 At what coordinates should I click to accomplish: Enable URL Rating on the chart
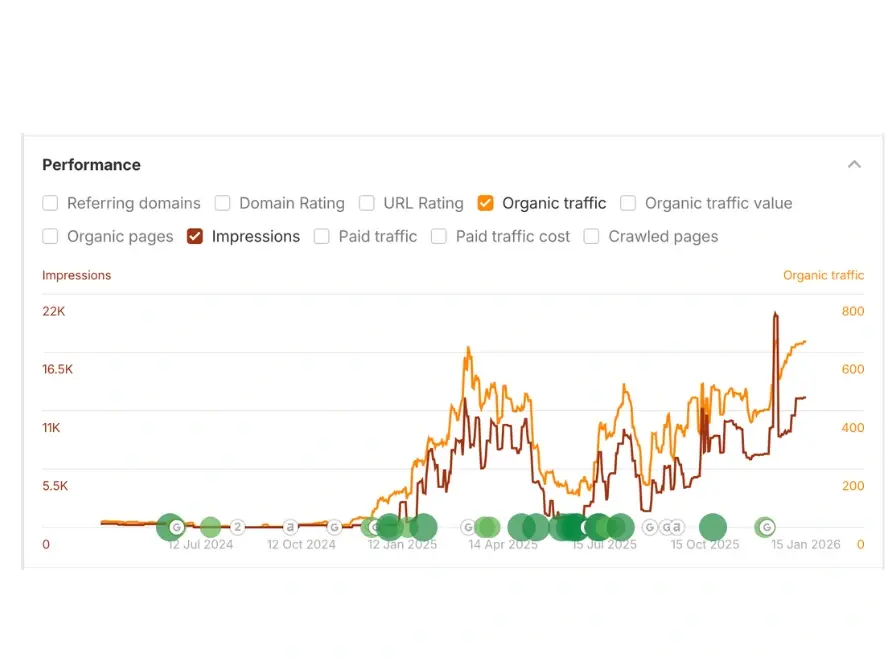367,203
